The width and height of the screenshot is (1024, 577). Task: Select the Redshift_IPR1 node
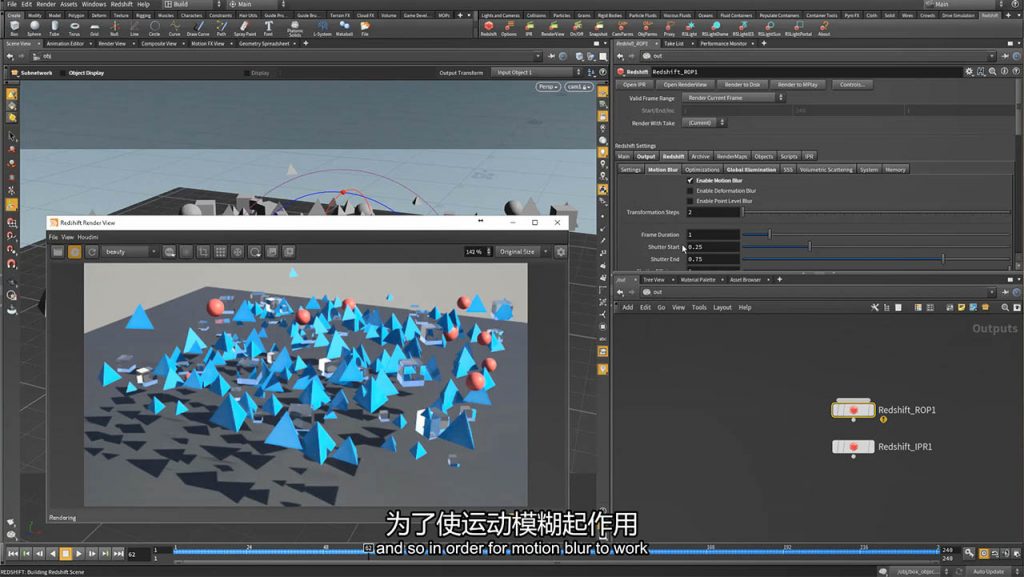(x=853, y=446)
